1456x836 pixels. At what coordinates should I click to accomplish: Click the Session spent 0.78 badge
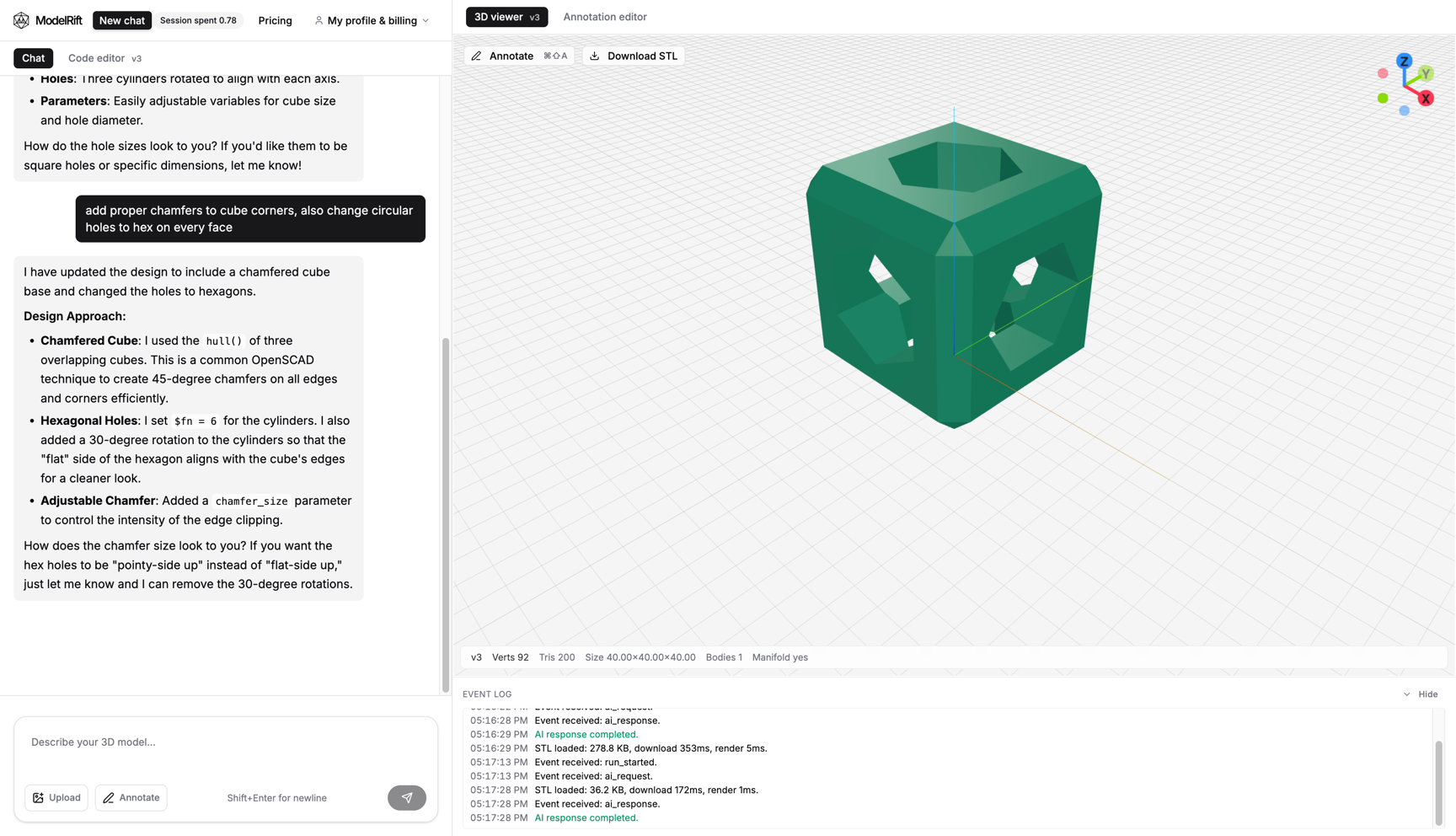pos(199,20)
